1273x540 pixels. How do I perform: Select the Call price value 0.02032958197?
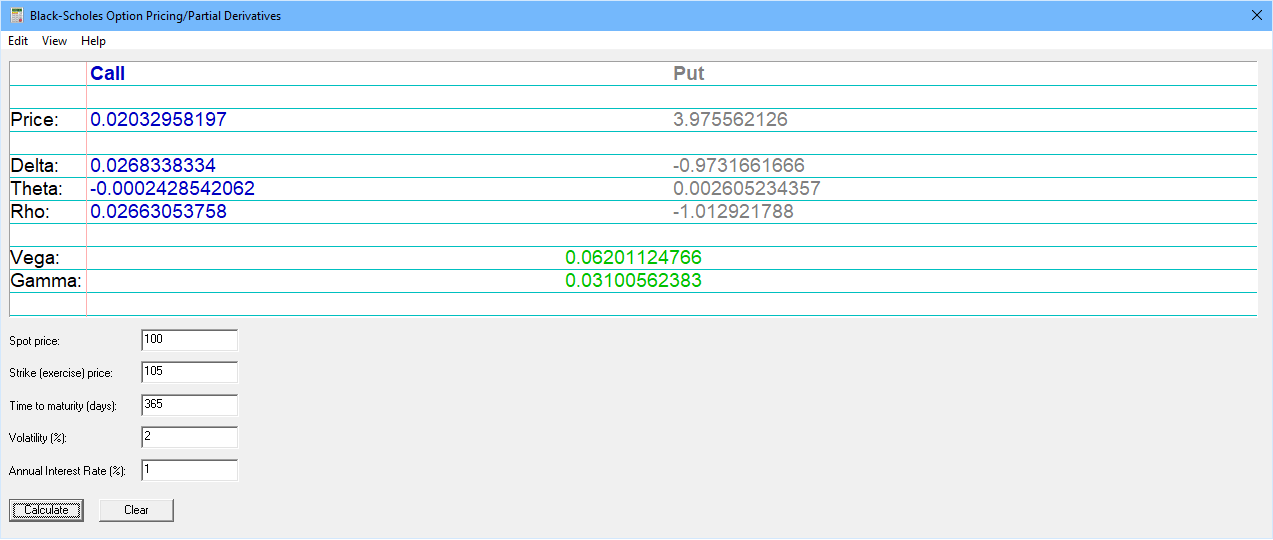(x=158, y=120)
